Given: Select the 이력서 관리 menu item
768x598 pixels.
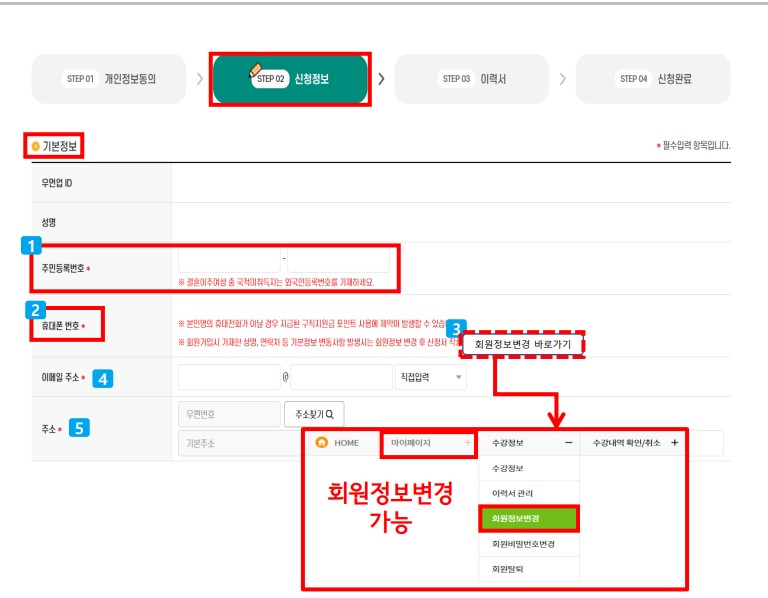Looking at the screenshot, I should 529,493.
